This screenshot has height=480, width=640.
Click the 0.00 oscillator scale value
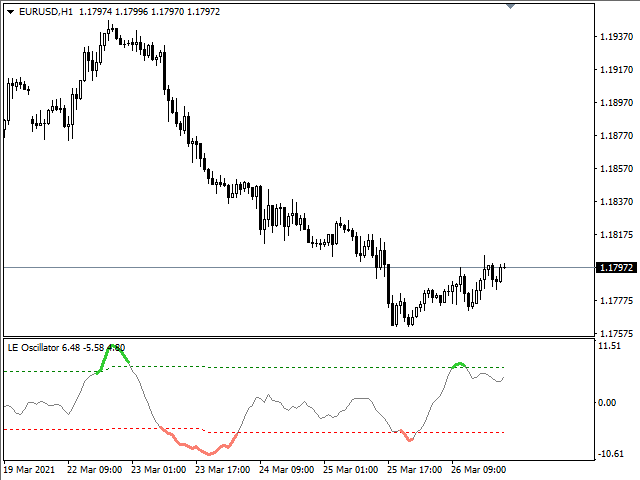point(607,403)
